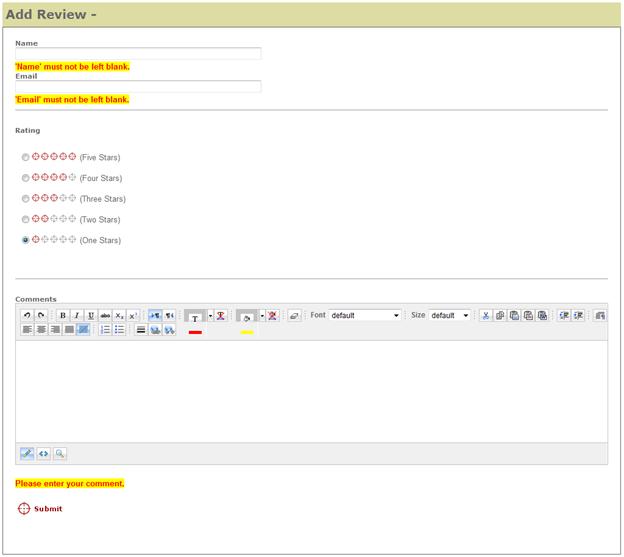
Task: Clear formatting with the eraser icon
Action: coord(294,316)
